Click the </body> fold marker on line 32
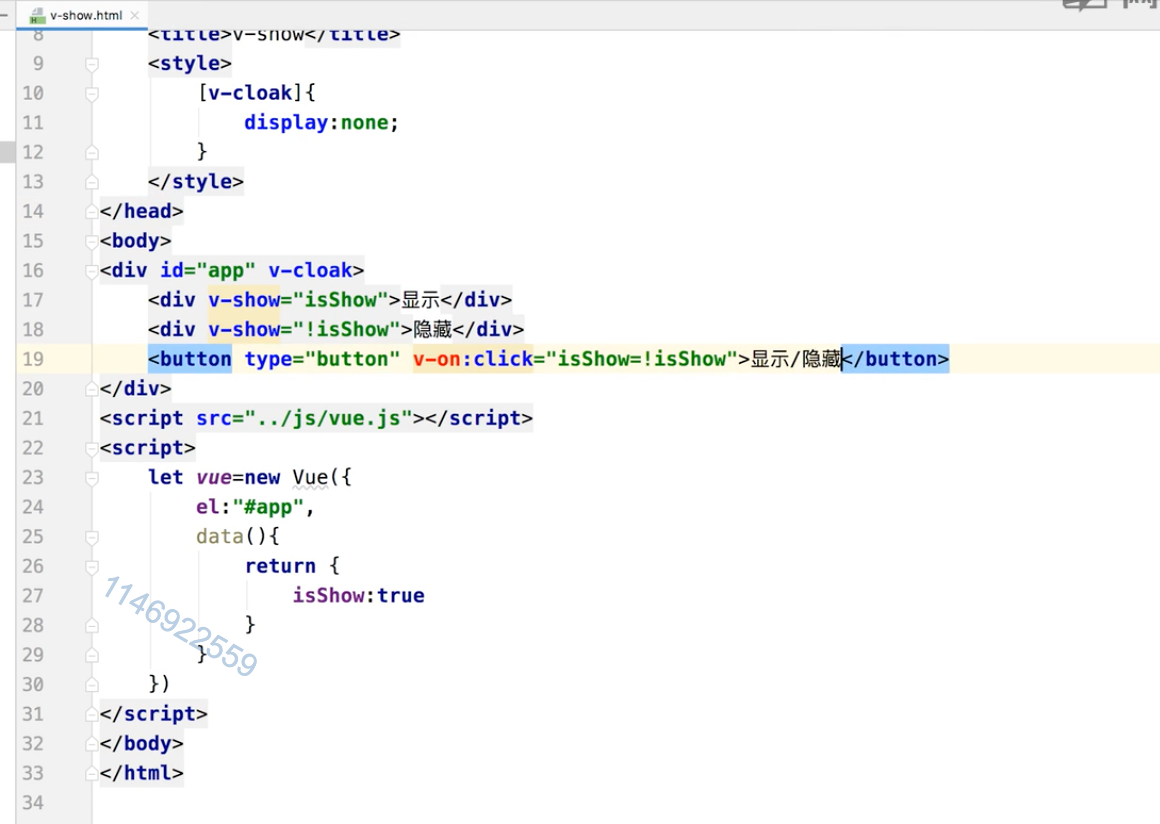 tap(92, 745)
